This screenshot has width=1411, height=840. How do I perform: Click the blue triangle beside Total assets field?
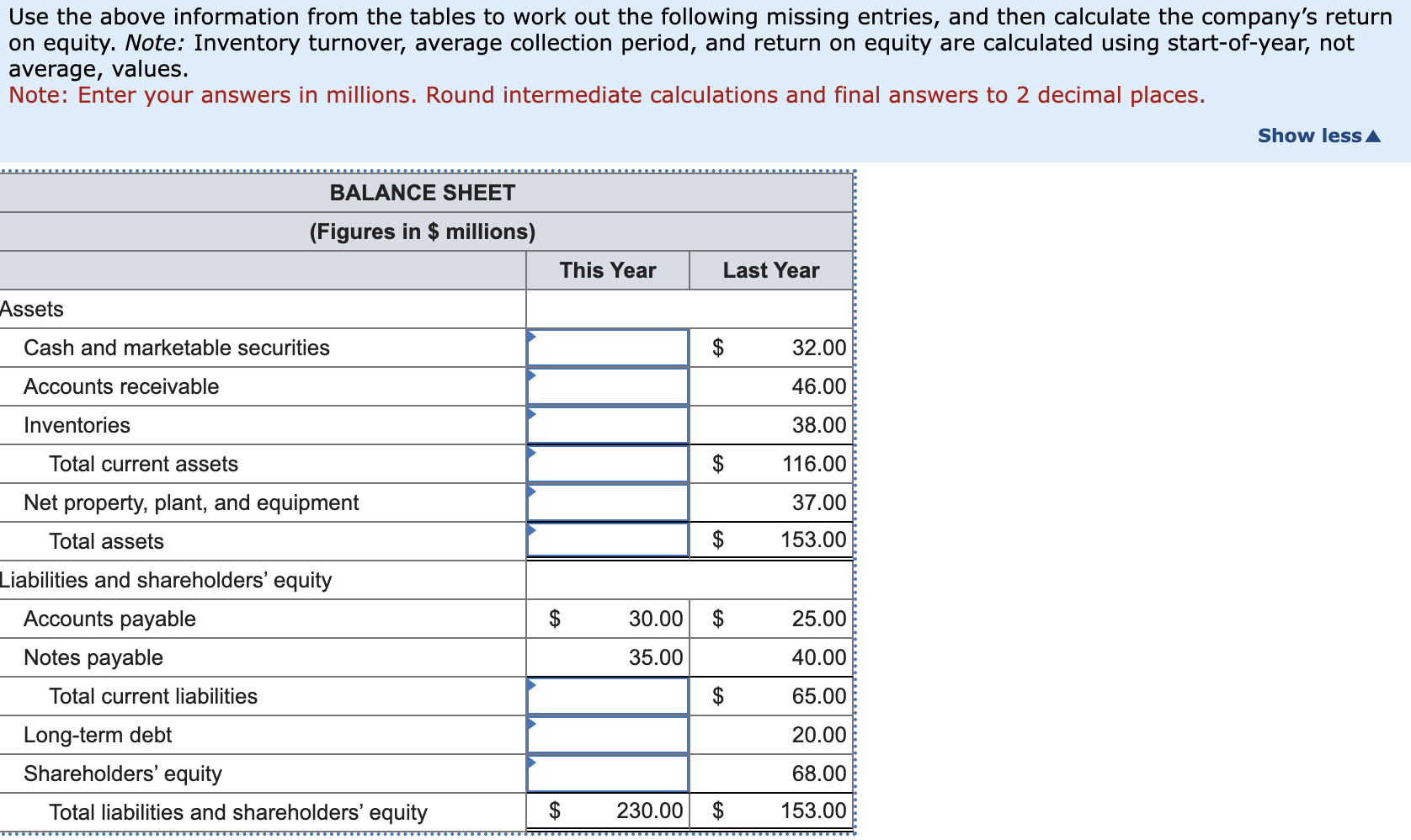[533, 530]
